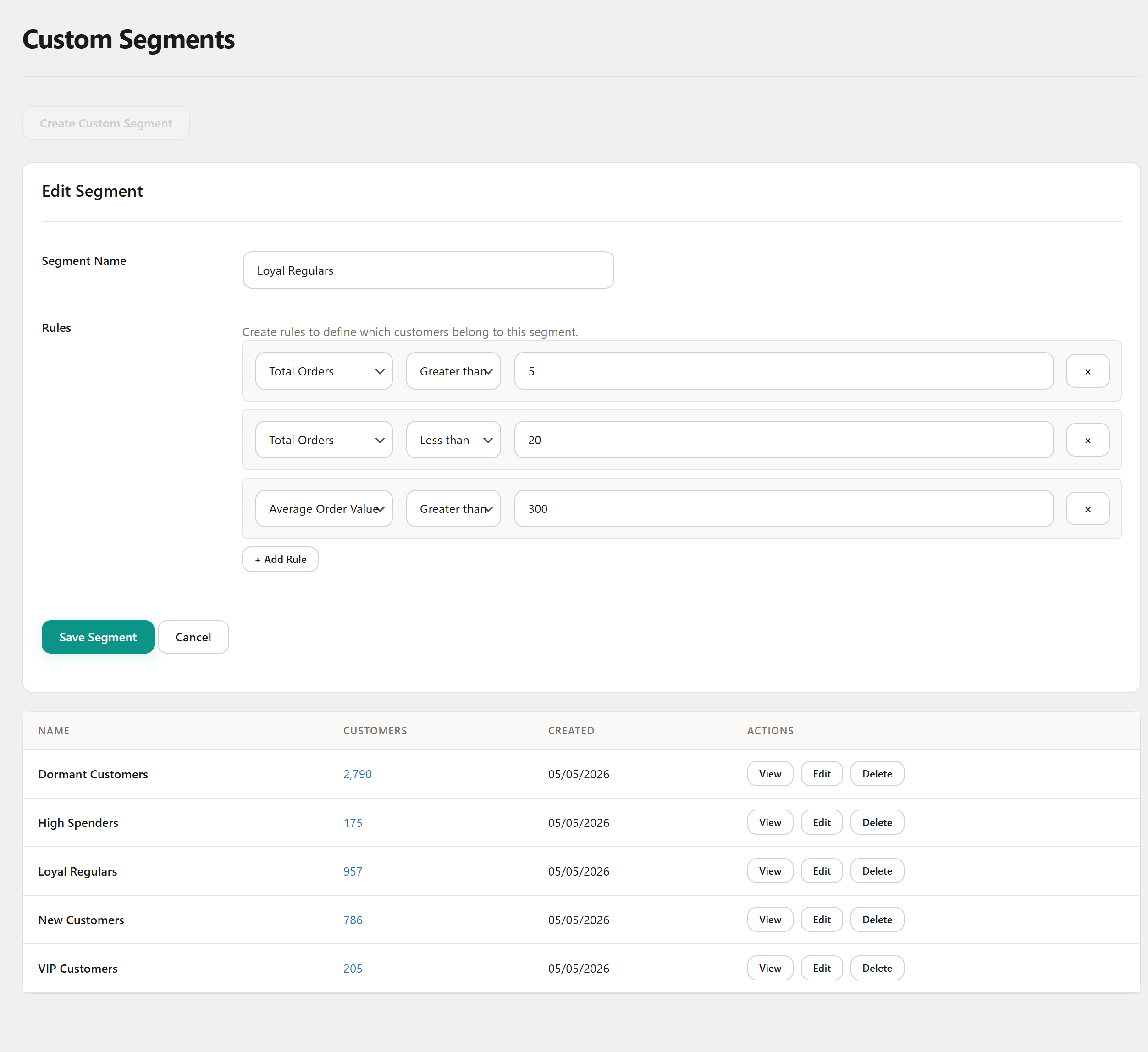Open operator dropdown for the value 300 rule
The image size is (1148, 1052).
(x=453, y=509)
